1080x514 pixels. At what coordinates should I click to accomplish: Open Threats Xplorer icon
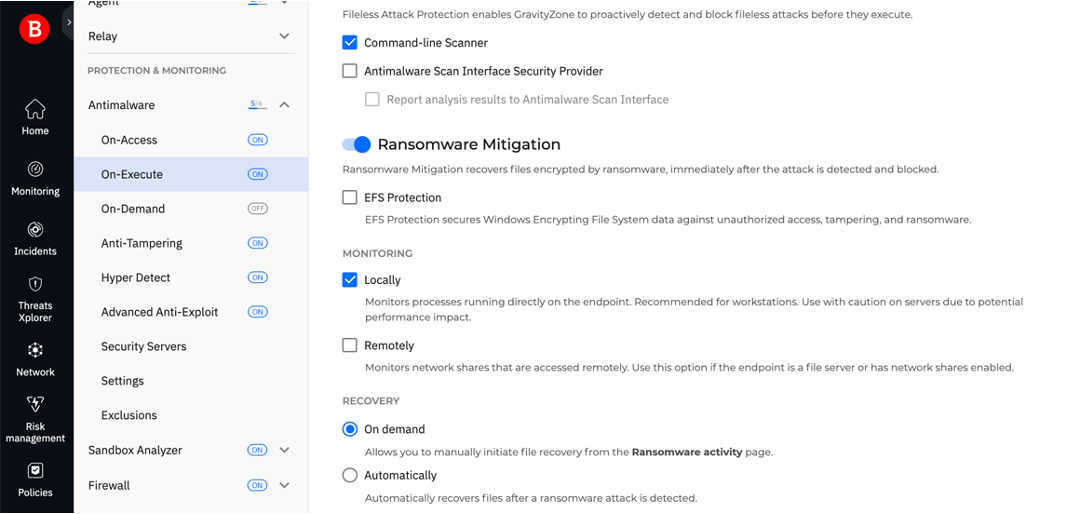click(x=35, y=285)
